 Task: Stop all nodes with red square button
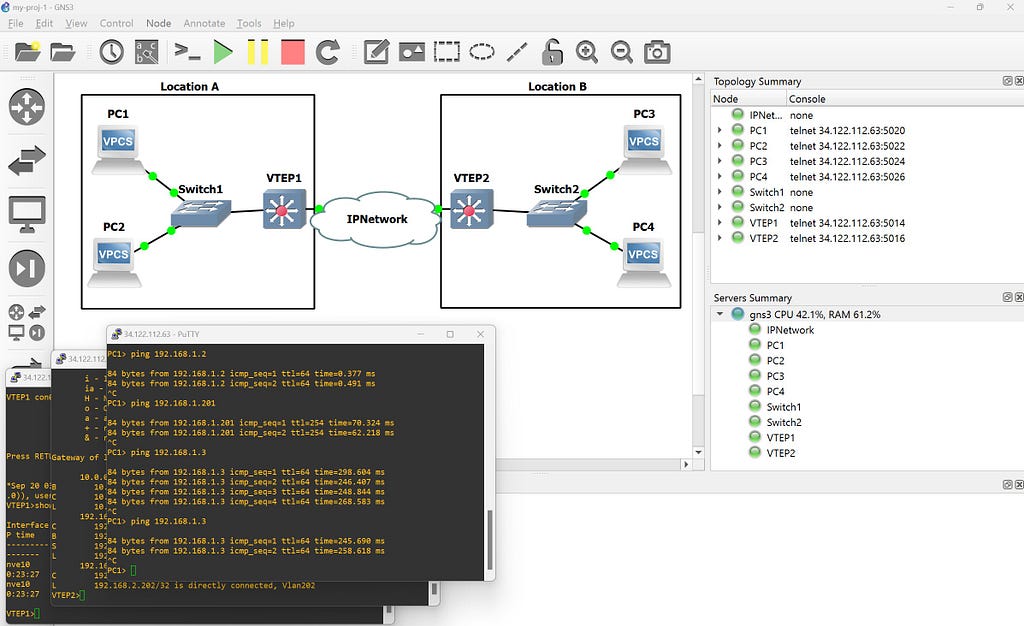[293, 52]
